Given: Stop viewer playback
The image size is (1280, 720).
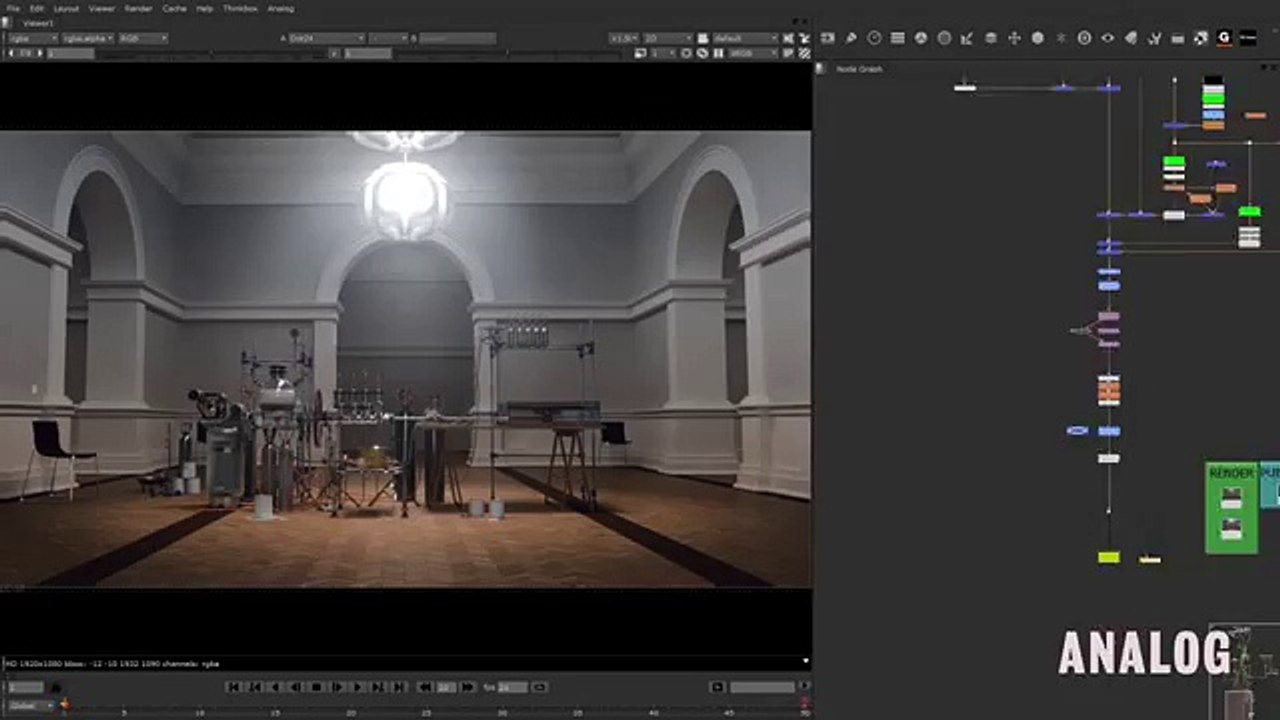Looking at the screenshot, I should (316, 687).
